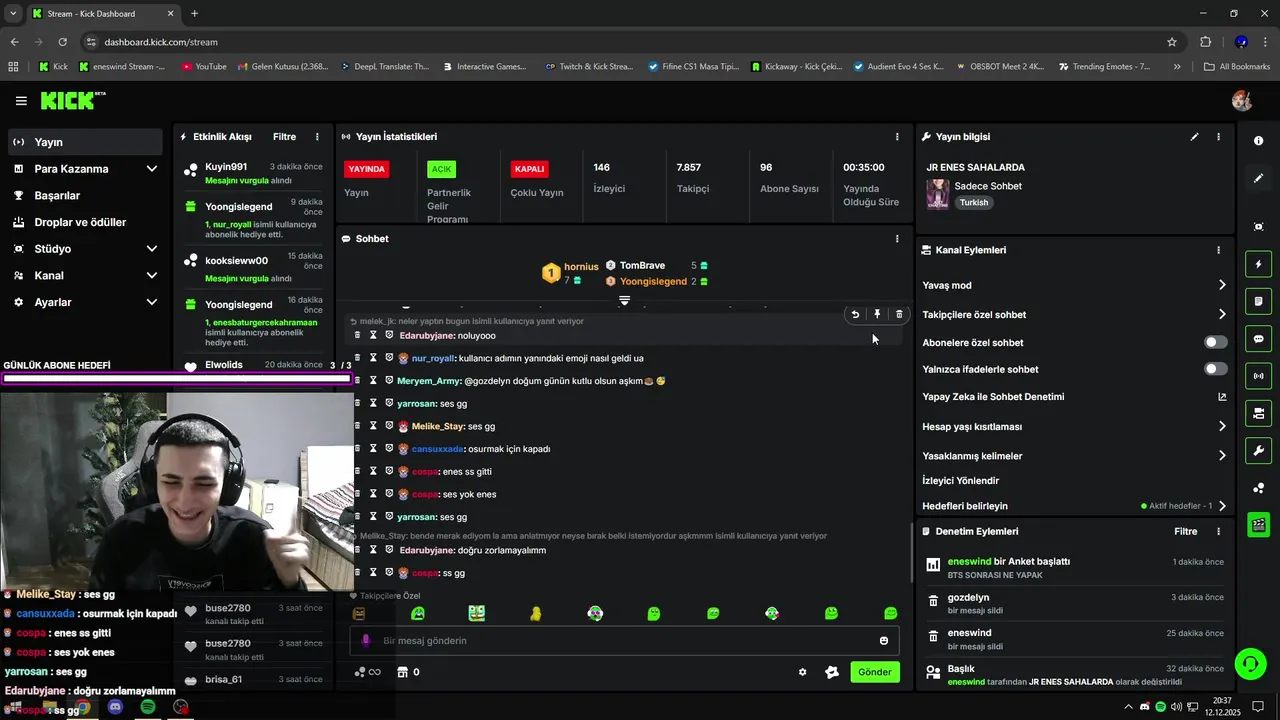This screenshot has height=720, width=1280.
Task: Click the pencil icon in right sidebar
Action: pos(1258,178)
